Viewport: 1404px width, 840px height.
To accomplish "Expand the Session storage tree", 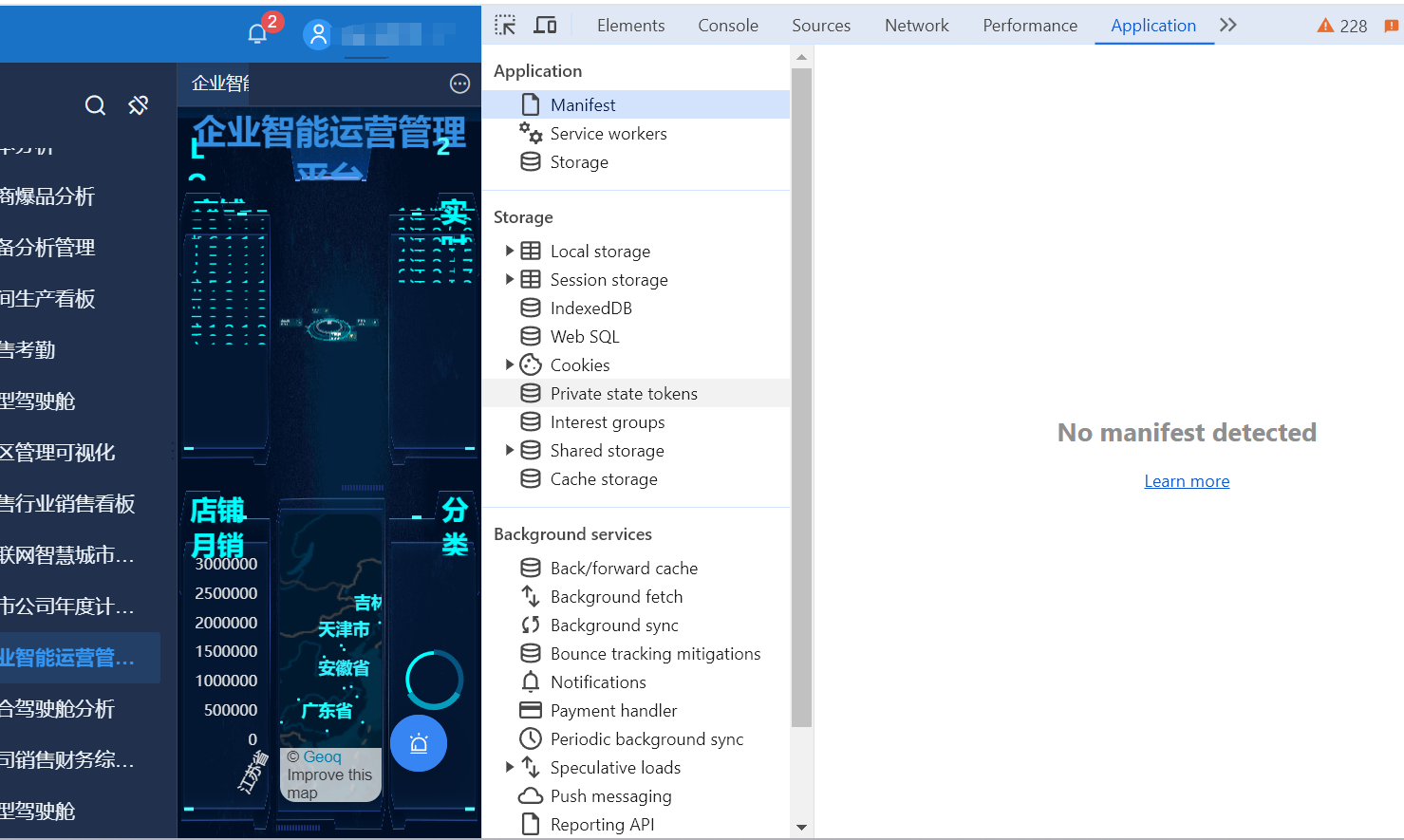I will (510, 279).
